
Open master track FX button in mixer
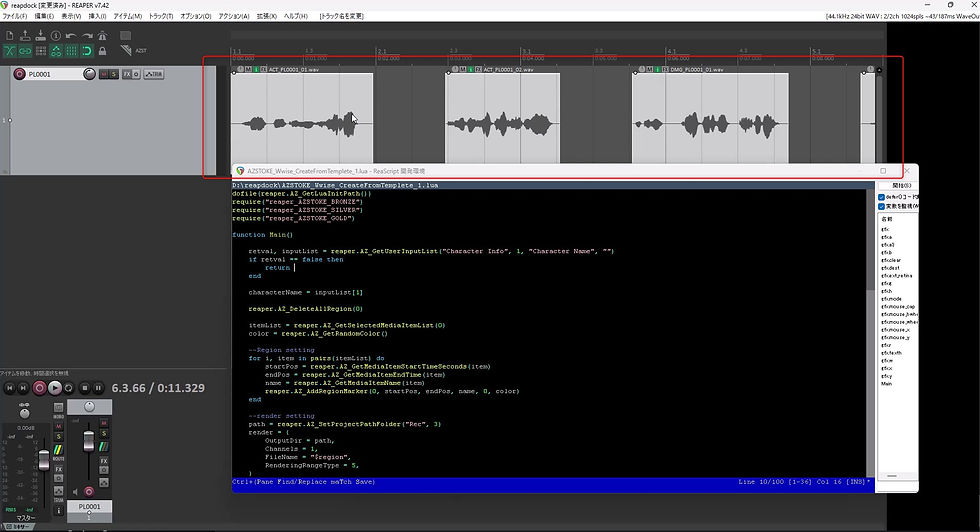click(x=59, y=469)
